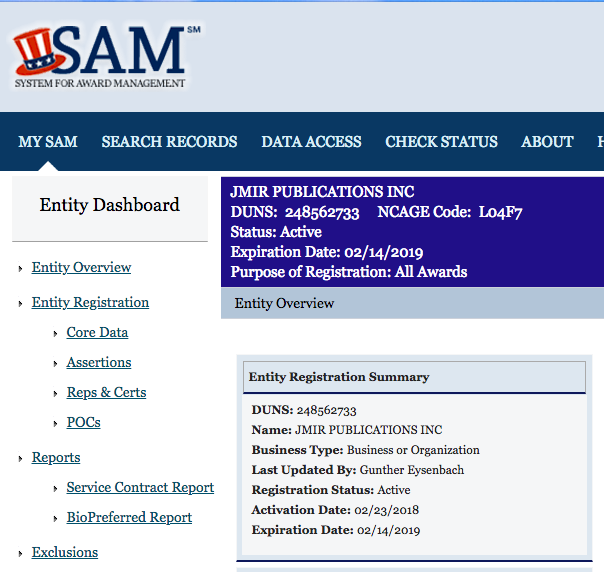Toggle the arrow beside Exclusions
The height and width of the screenshot is (572, 604).
pos(21,554)
